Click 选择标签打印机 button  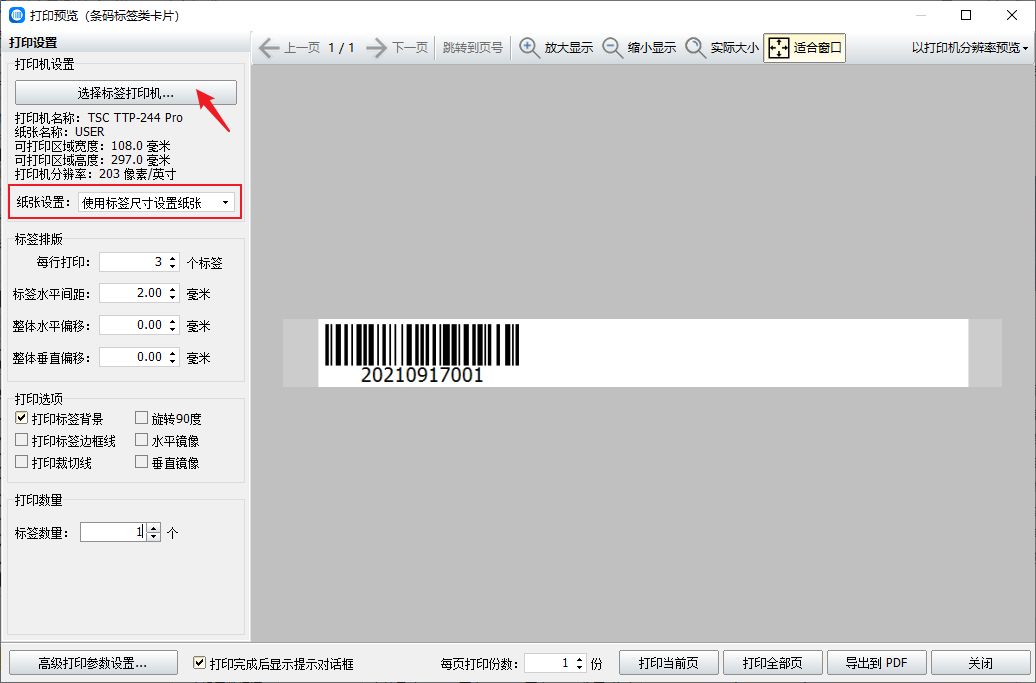pyautogui.click(x=126, y=93)
